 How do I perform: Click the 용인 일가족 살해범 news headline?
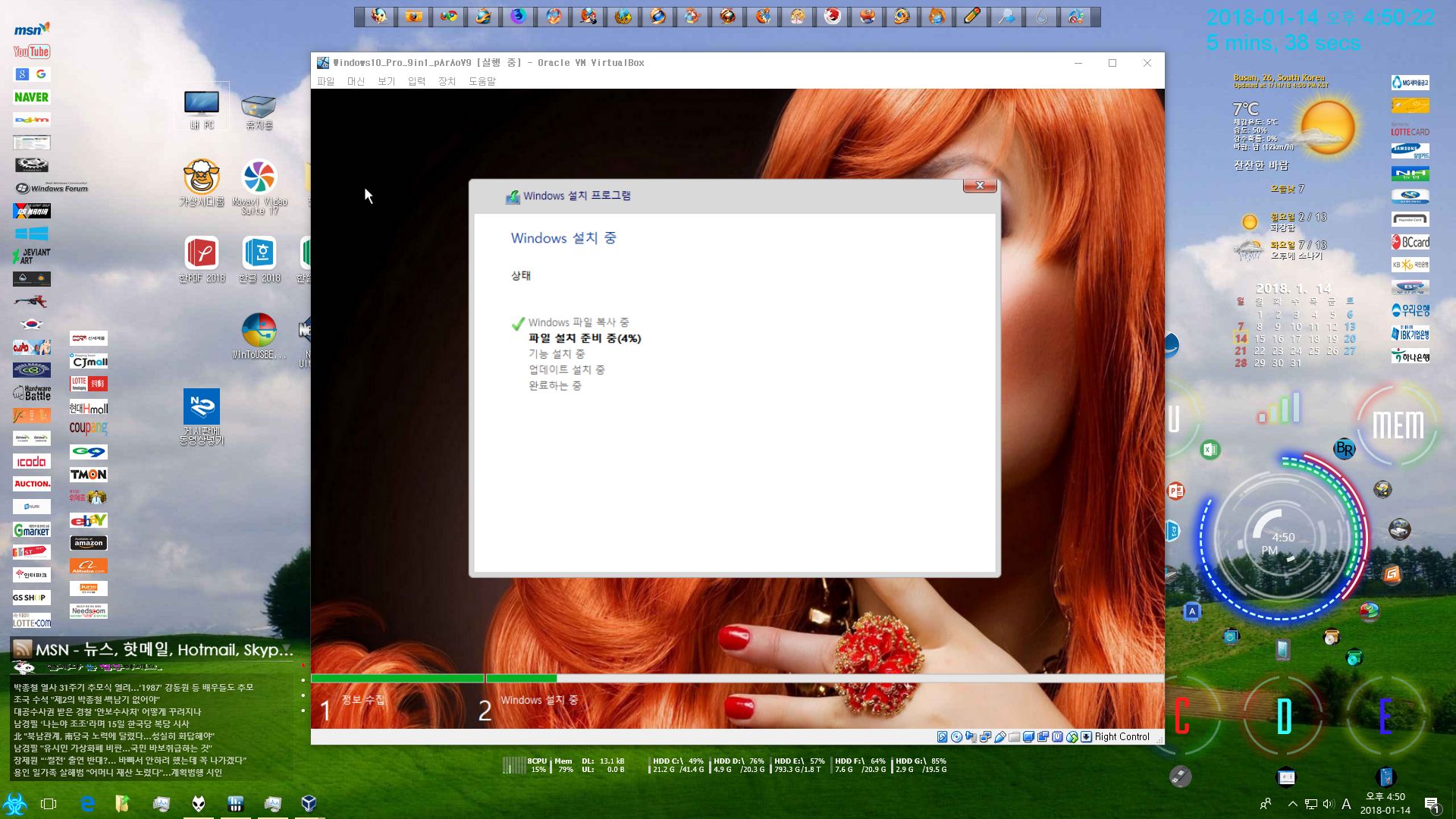118,772
